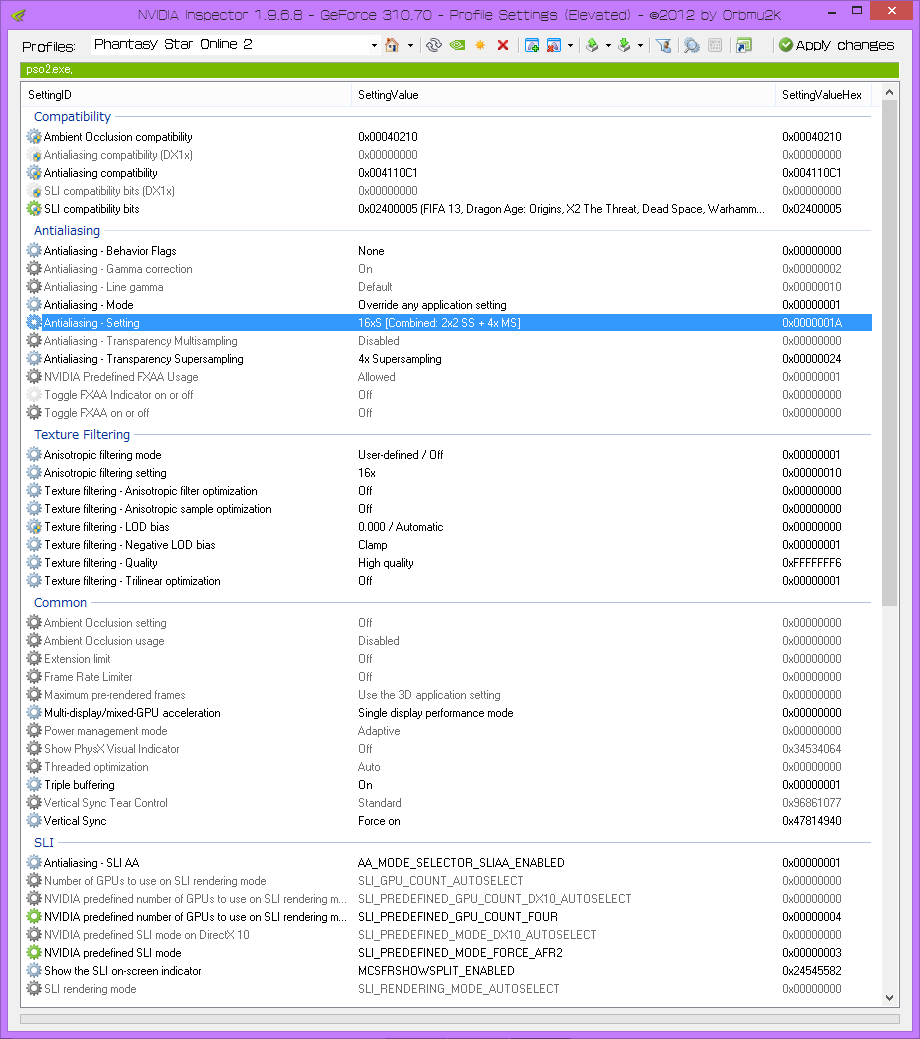Image resolution: width=920 pixels, height=1039 pixels.
Task: Click the '4x Supersampling' value
Action: click(400, 358)
